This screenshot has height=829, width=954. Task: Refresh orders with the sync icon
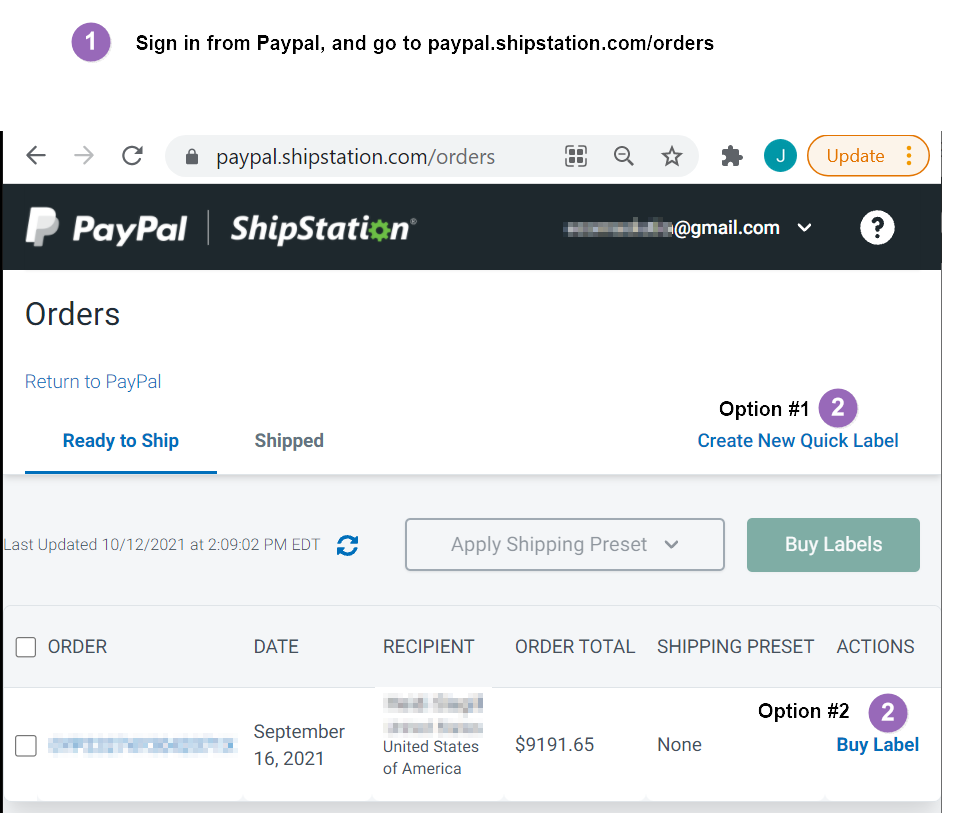pos(347,545)
